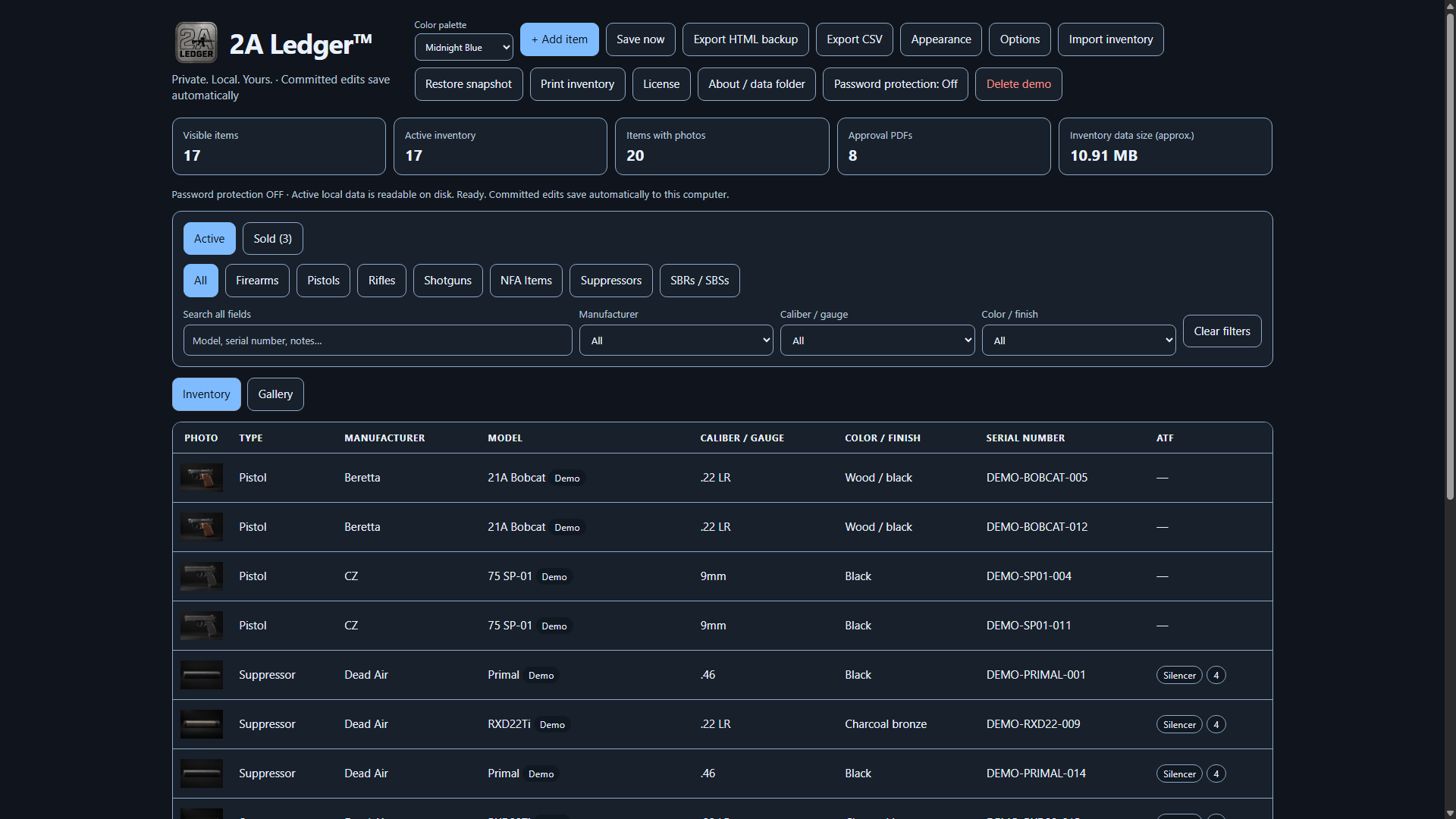Expand the Manufacturer filter dropdown
The height and width of the screenshot is (819, 1456).
click(676, 340)
